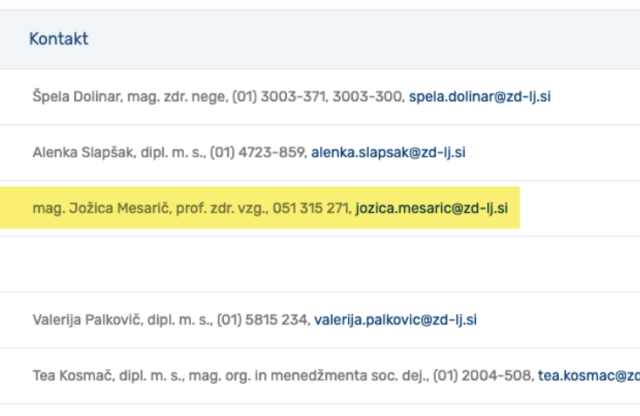Click the empty table row below Mesarič
The width and height of the screenshot is (640, 416).
click(x=320, y=264)
